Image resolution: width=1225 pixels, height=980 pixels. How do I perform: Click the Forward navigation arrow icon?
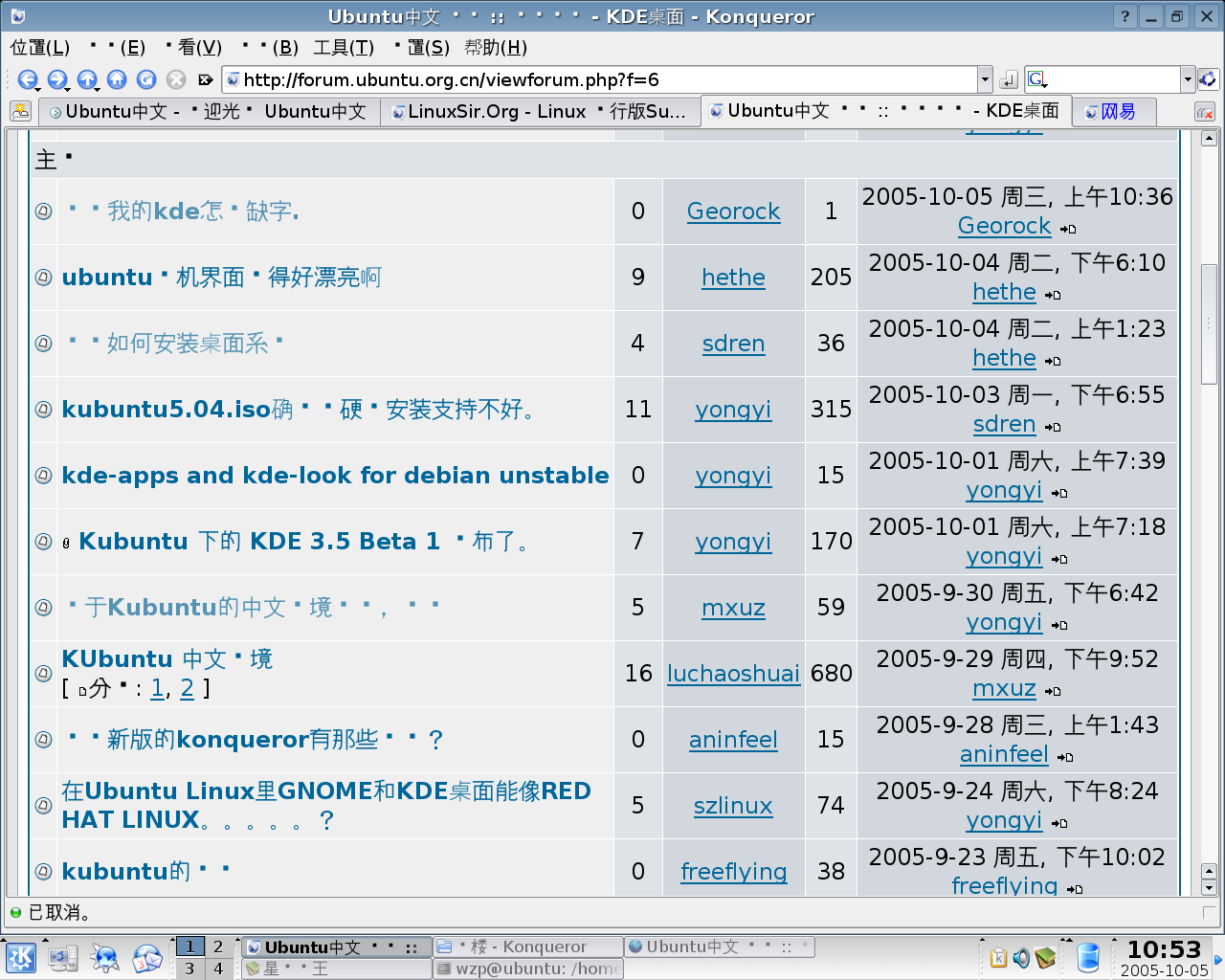click(x=56, y=79)
